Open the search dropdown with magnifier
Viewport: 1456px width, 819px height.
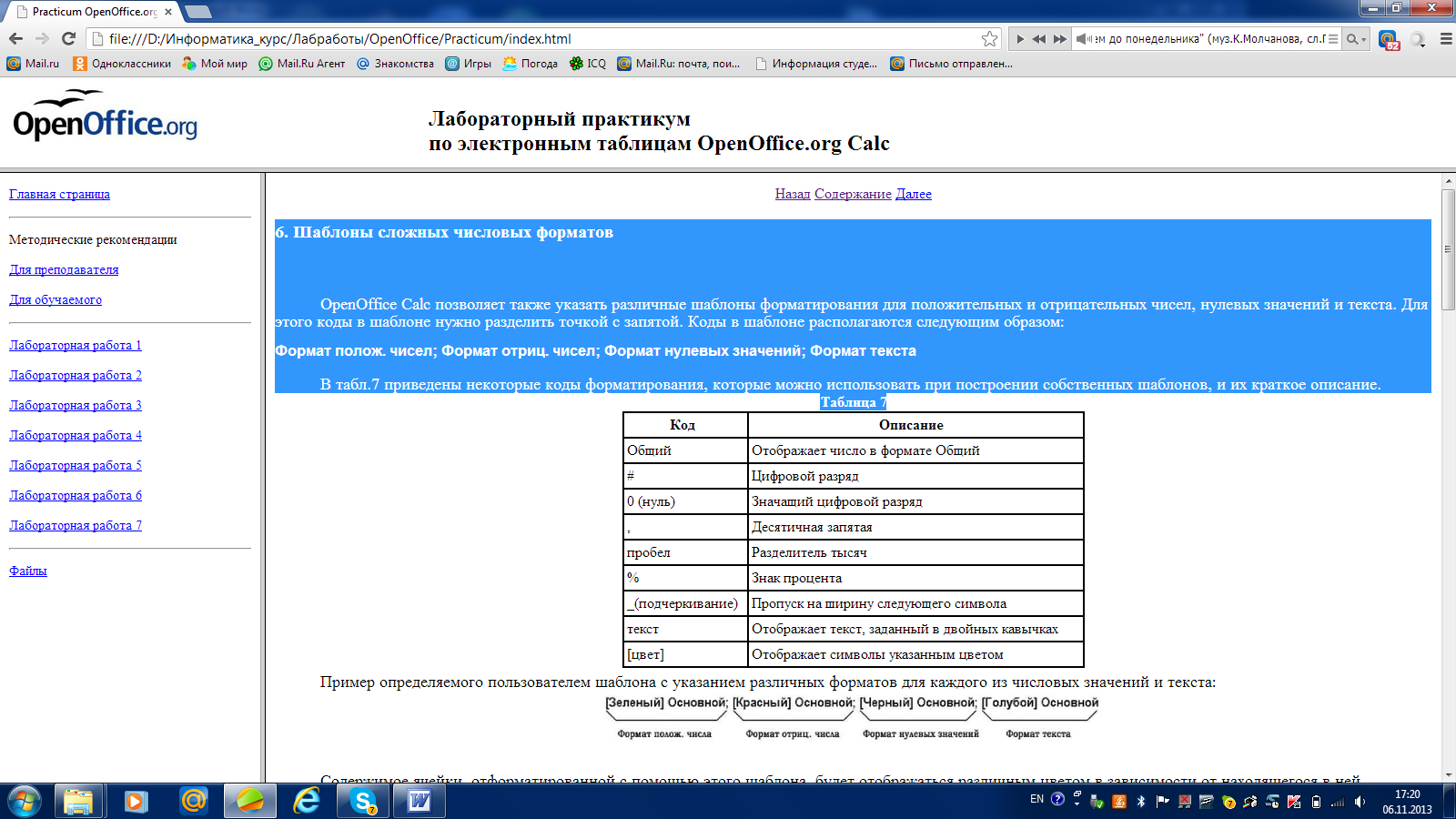click(x=1356, y=39)
